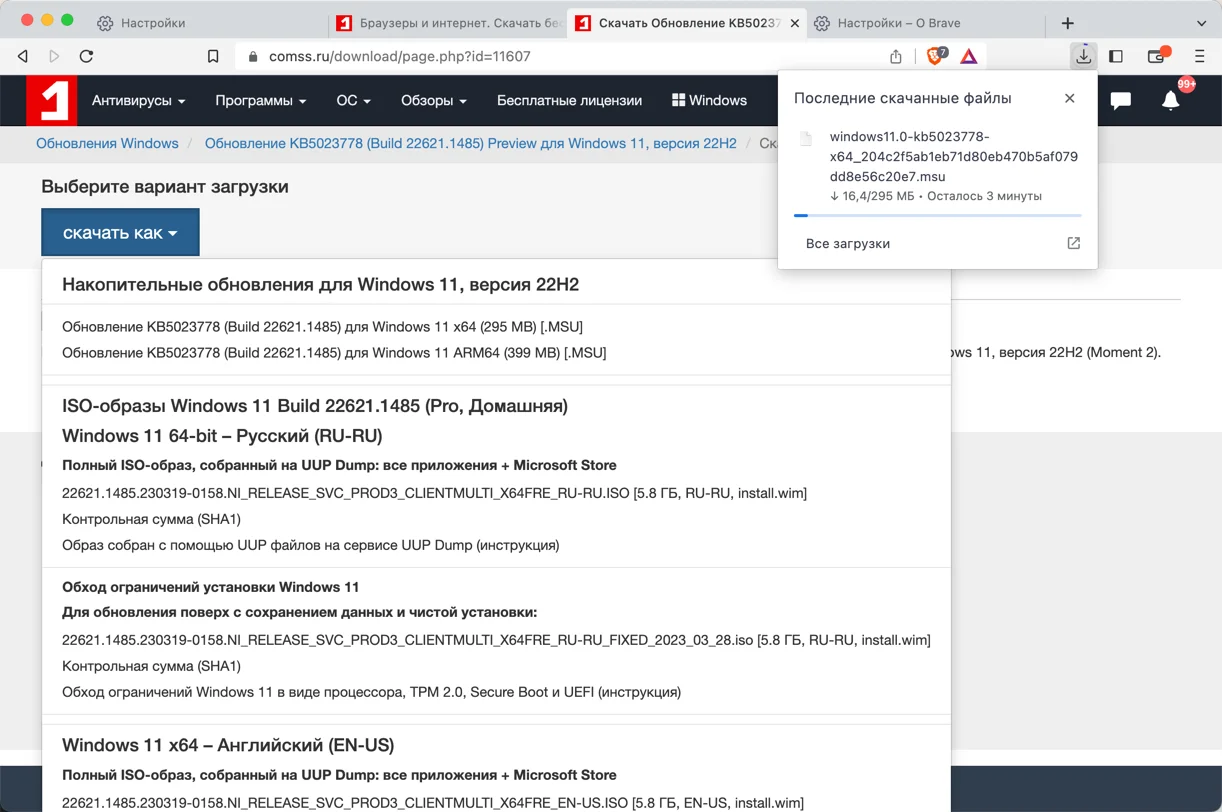This screenshot has height=812, width=1222.
Task: Click Все загрузки in downloads popup
Action: point(848,243)
